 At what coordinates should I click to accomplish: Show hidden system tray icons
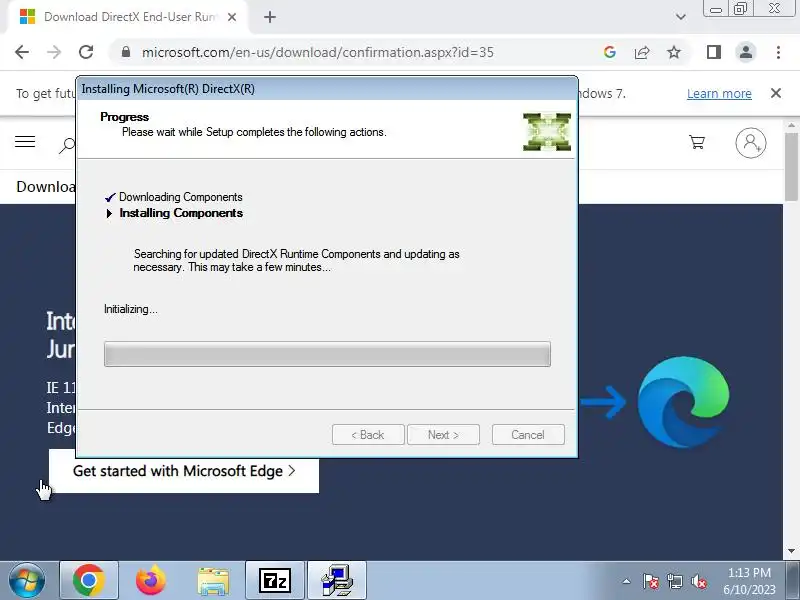[x=627, y=581]
